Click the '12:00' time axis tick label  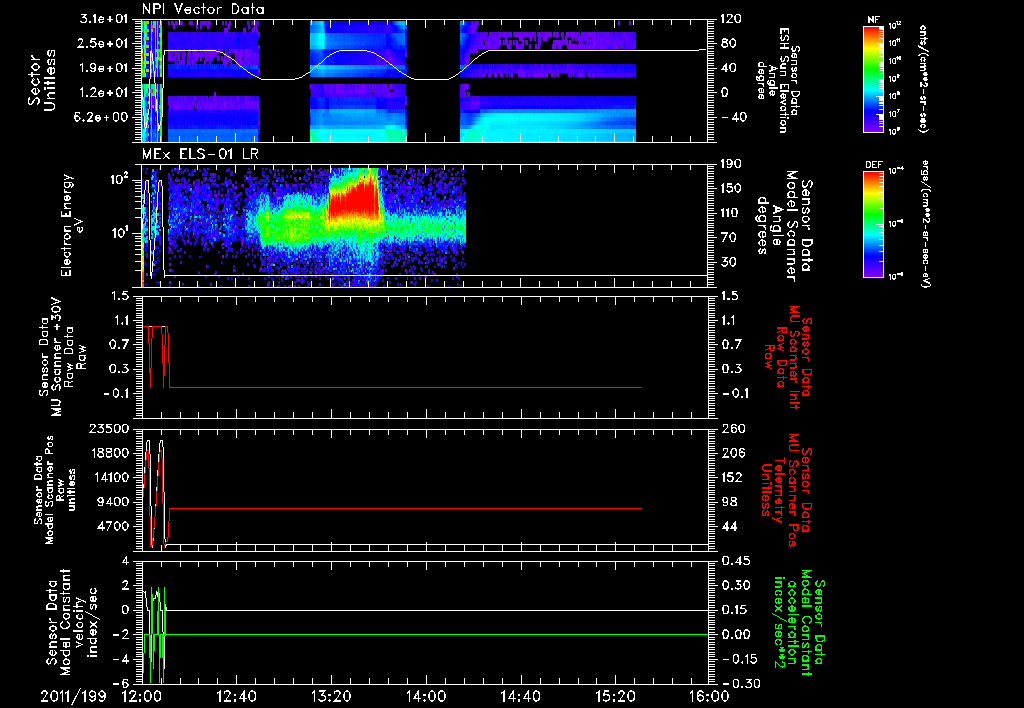142,696
